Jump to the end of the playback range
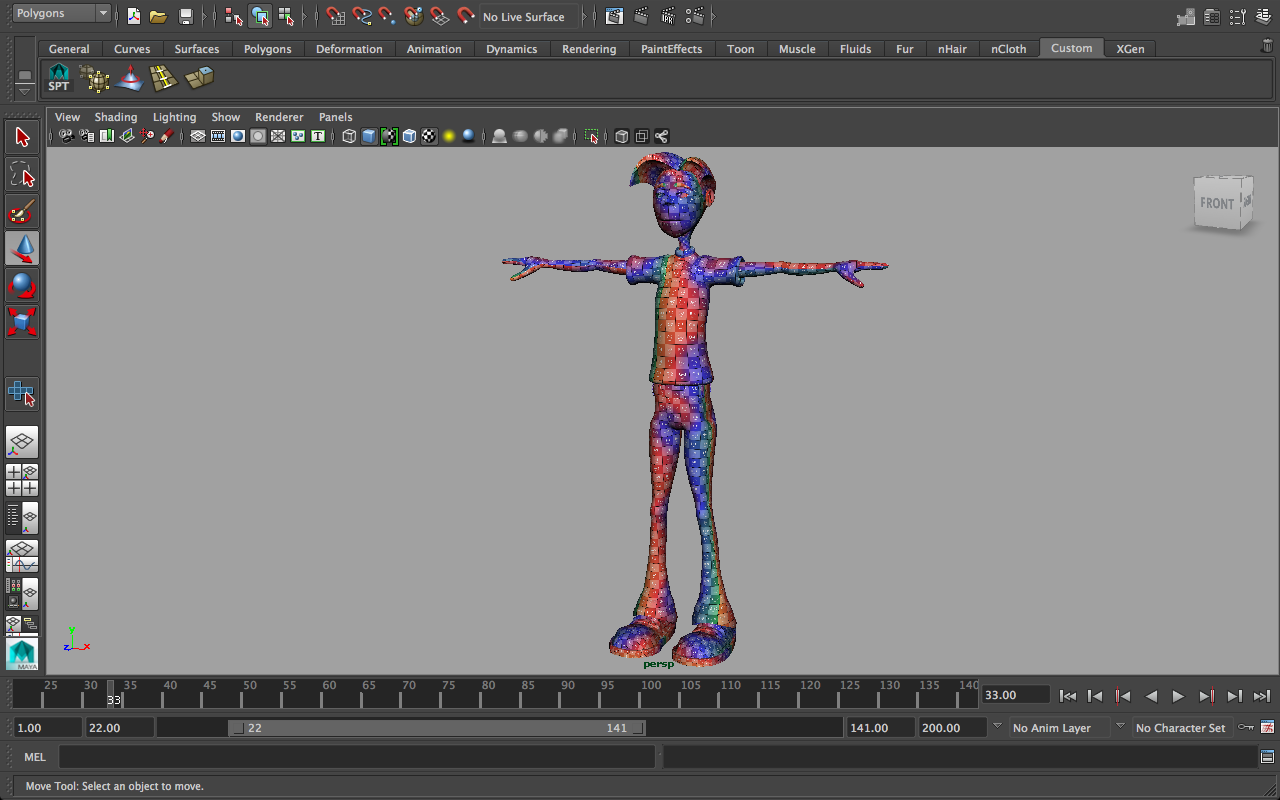This screenshot has height=800, width=1280. 1261,695
